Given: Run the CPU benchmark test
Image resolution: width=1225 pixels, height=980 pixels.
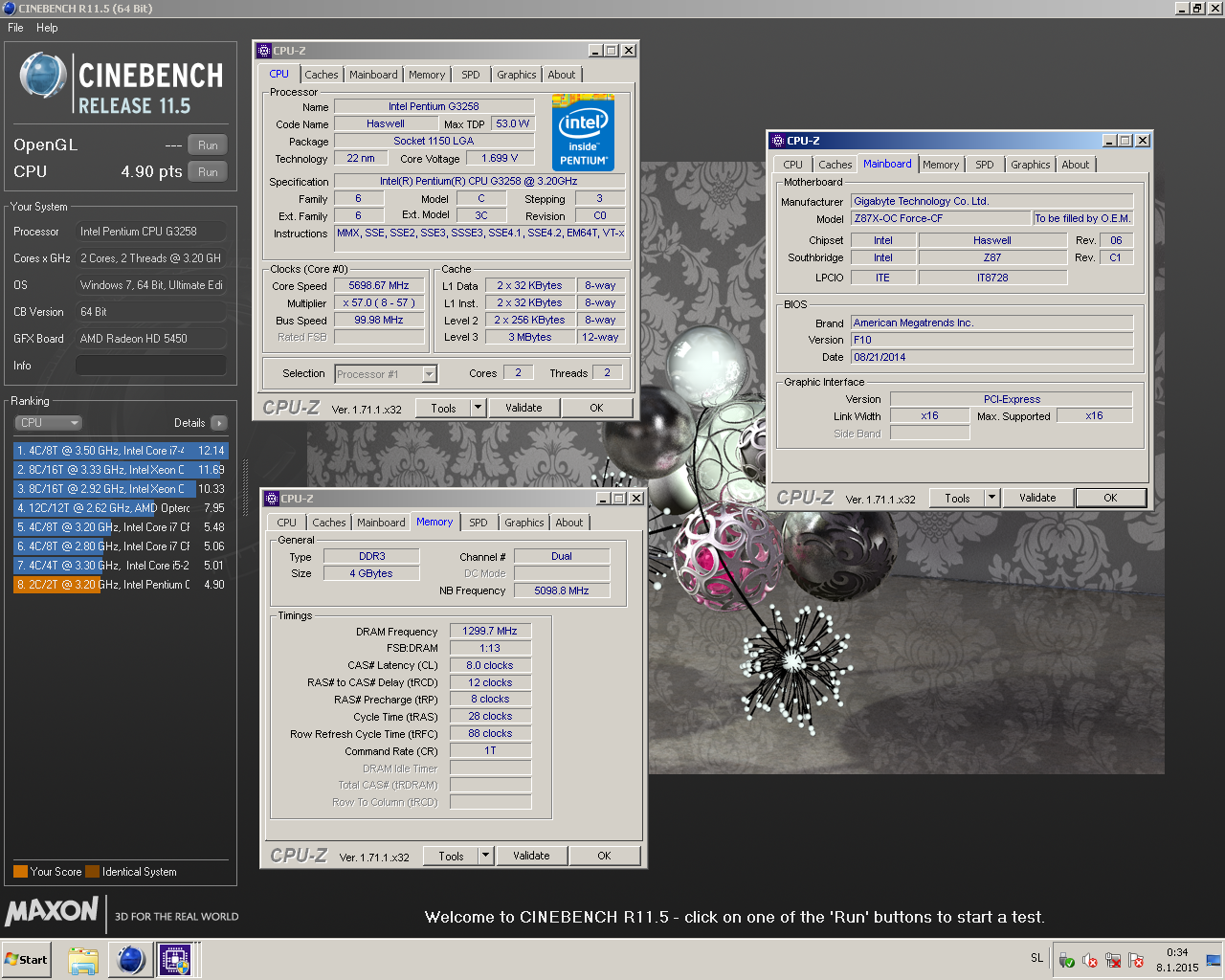Looking at the screenshot, I should tap(208, 172).
